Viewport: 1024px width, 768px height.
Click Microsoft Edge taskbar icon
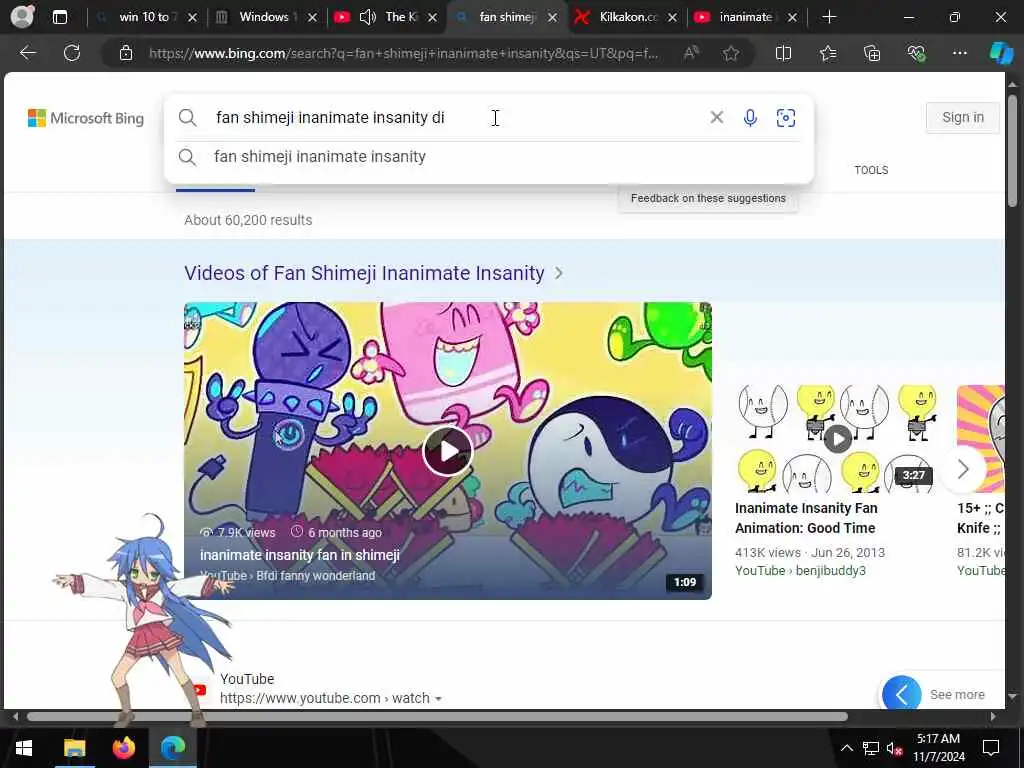click(173, 748)
